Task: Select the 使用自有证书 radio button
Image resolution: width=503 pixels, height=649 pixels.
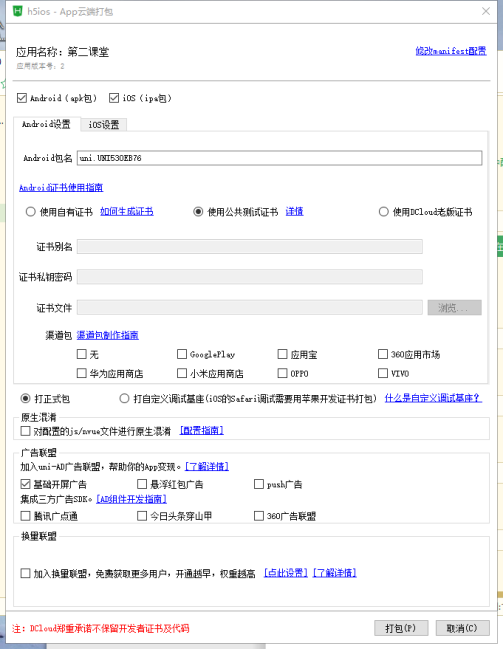Action: [30, 212]
